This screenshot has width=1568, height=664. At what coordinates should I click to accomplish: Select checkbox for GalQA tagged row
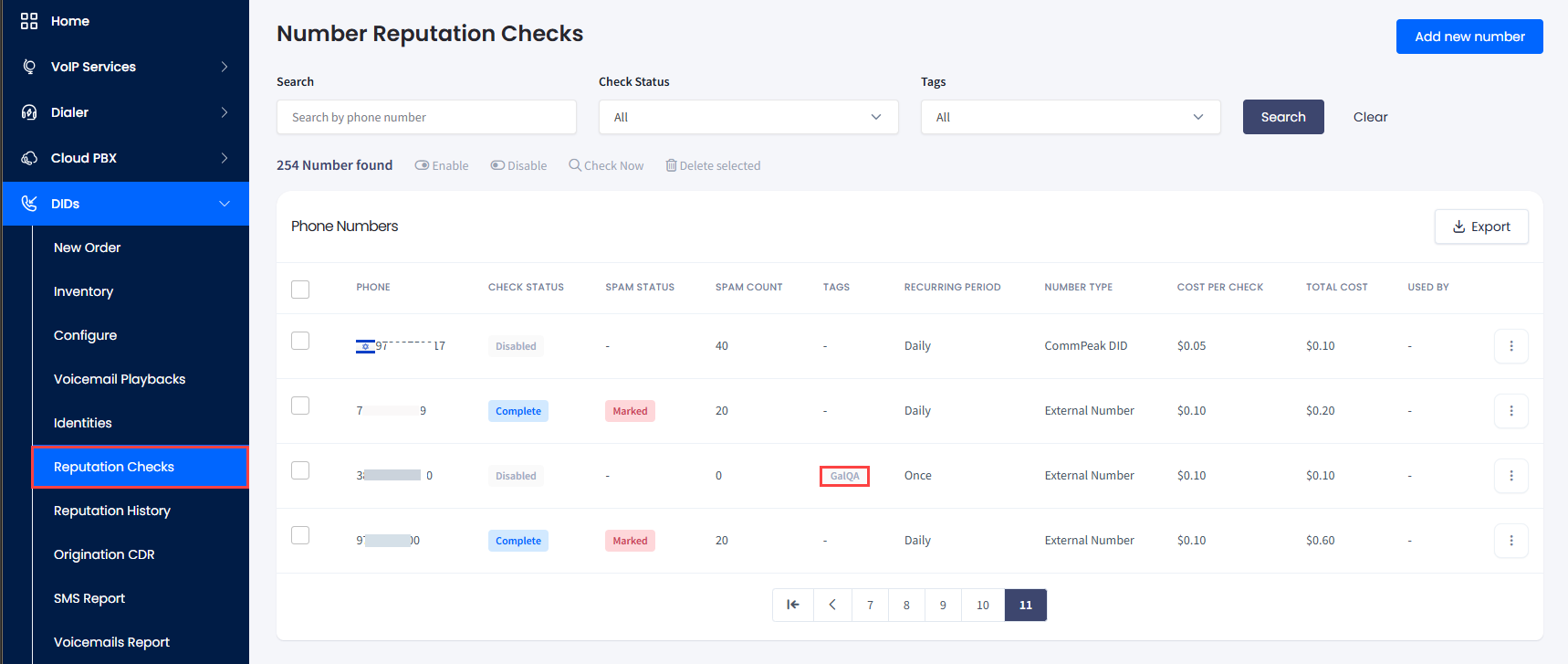pyautogui.click(x=300, y=470)
